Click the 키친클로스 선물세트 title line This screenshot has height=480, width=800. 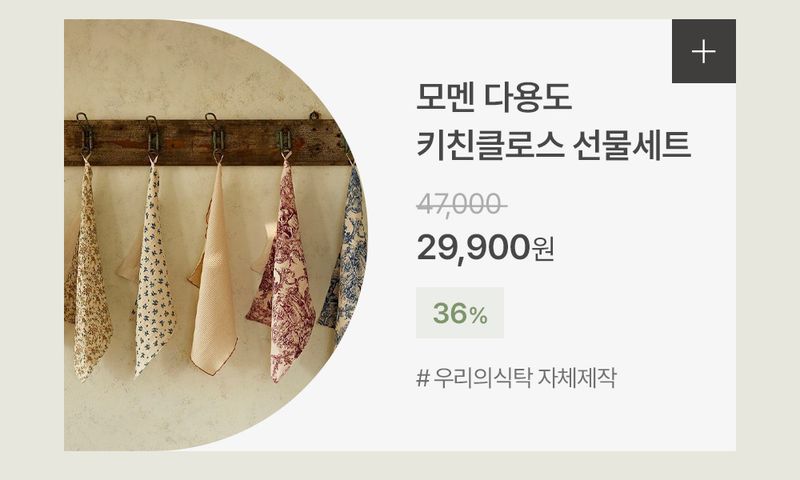pos(554,145)
